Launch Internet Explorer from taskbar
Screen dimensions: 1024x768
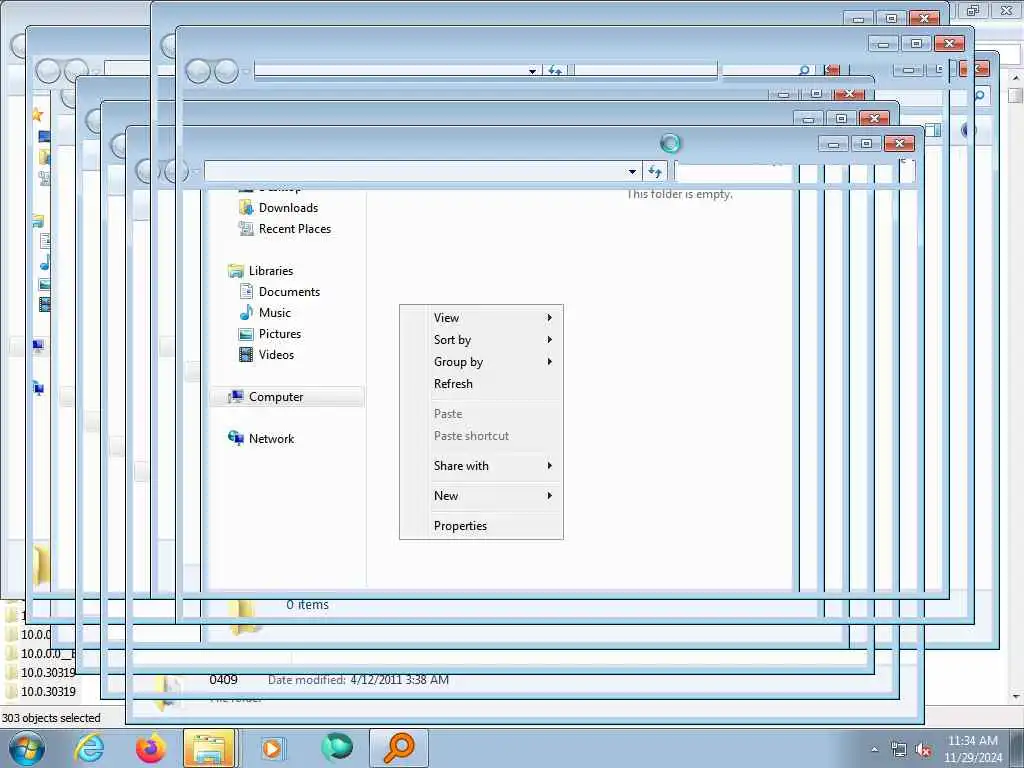89,748
